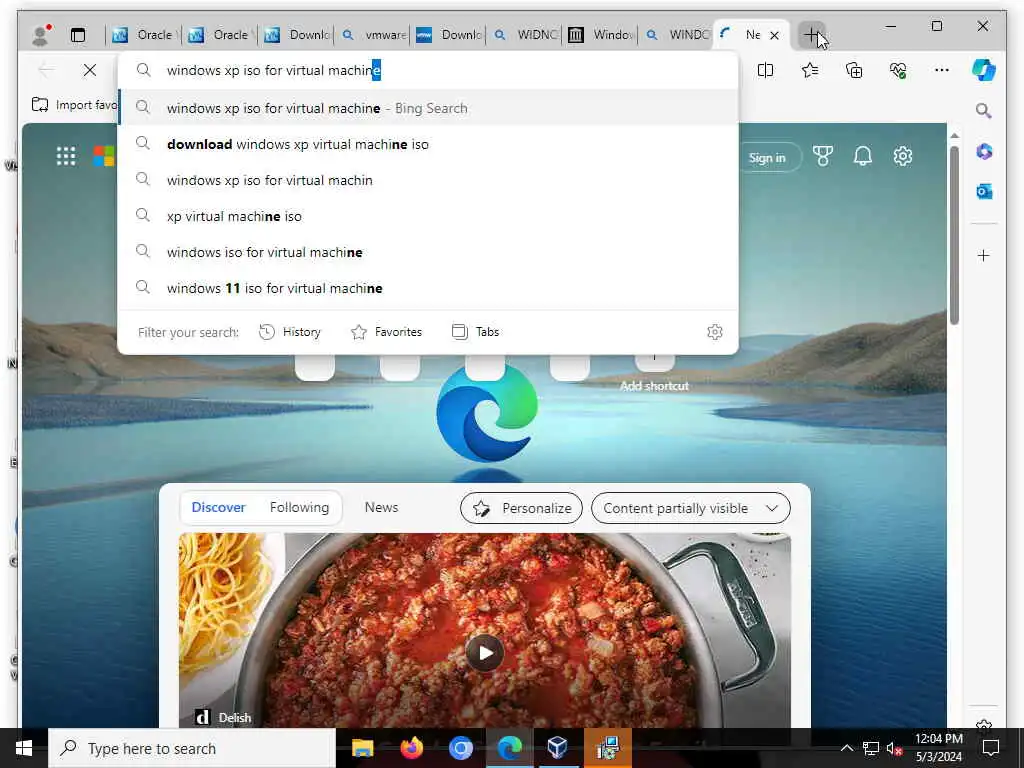Open search filter settings gear

[714, 332]
